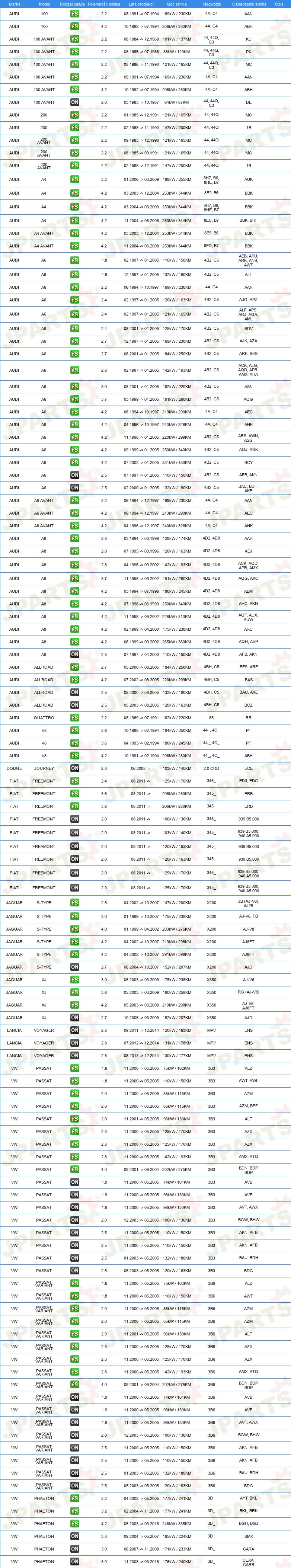
Task: Click the diesel ON icon in the DODGE JOURNEY row
Action: [x=74, y=768]
